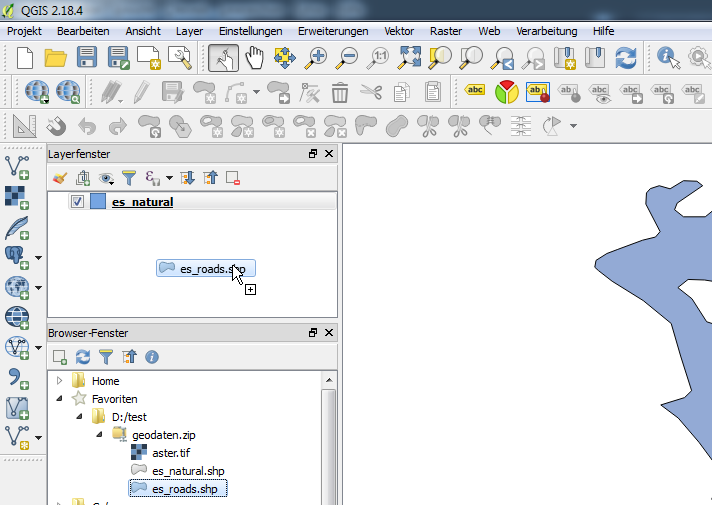The image size is (712, 505).
Task: Open WFS layer dropdown arrow in sidebar
Action: pyautogui.click(x=39, y=348)
